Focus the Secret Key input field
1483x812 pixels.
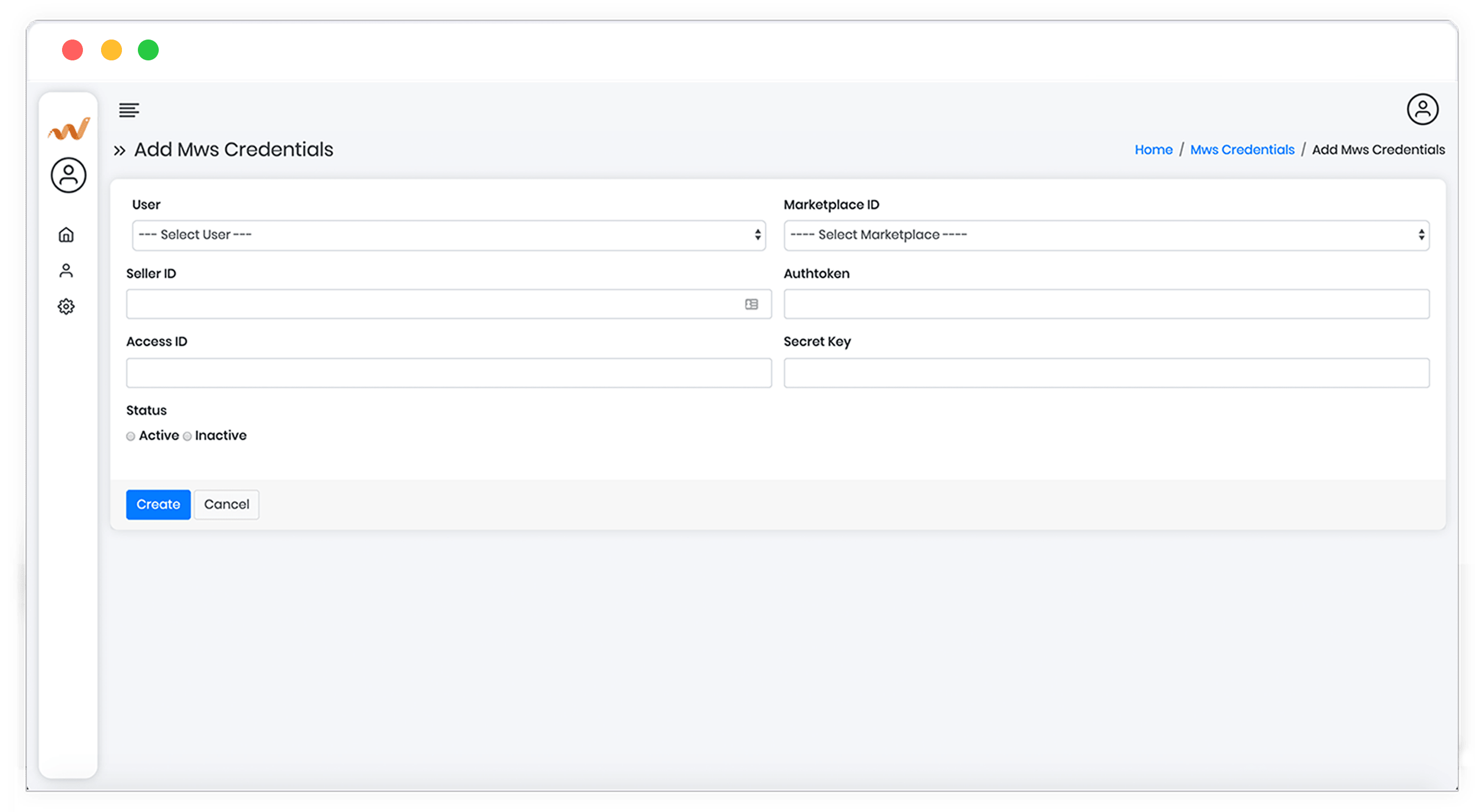point(1107,373)
